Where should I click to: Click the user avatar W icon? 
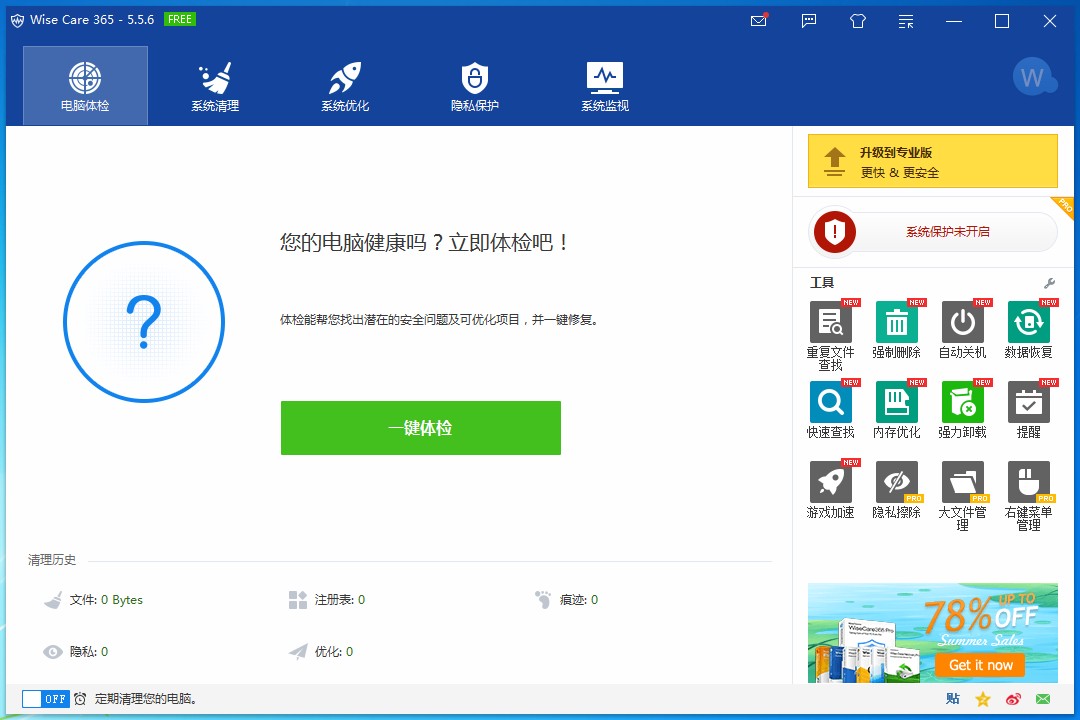coord(1033,76)
